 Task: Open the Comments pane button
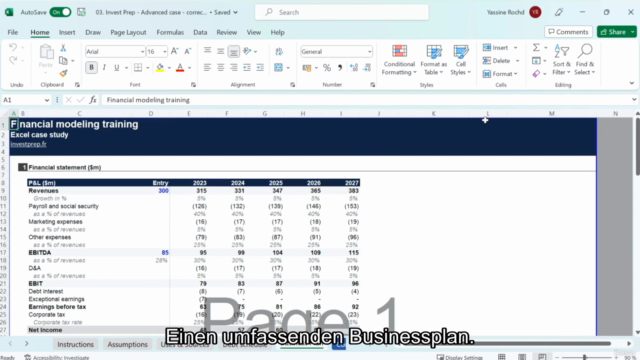coord(569,32)
